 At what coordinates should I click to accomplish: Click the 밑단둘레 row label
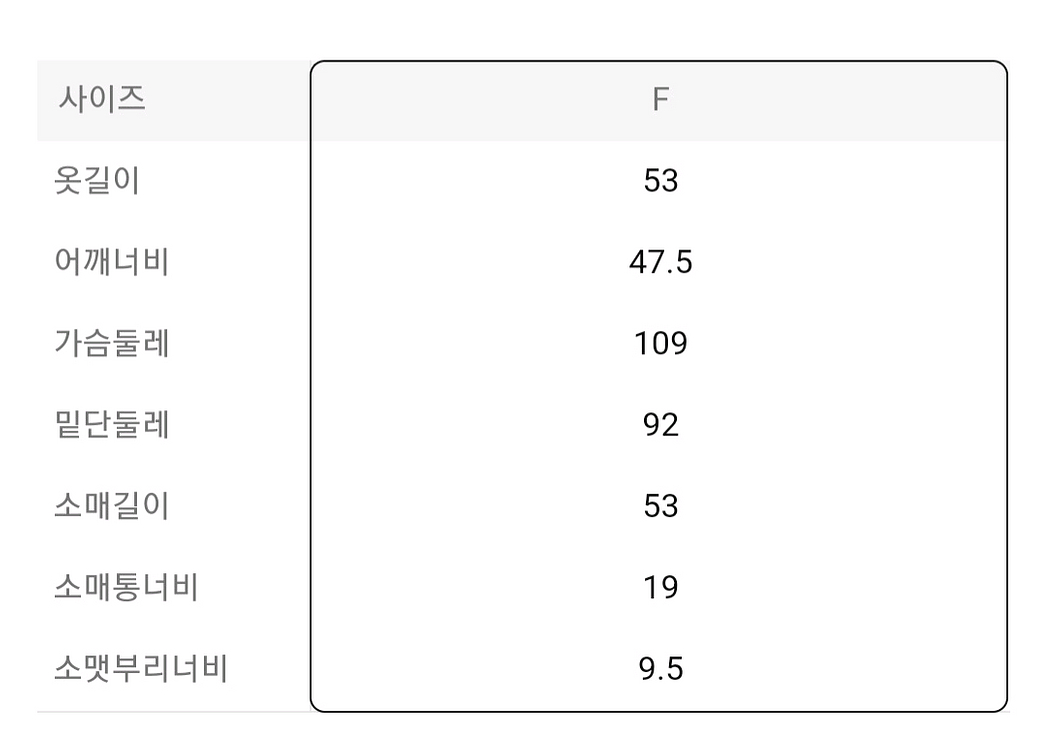tap(112, 425)
